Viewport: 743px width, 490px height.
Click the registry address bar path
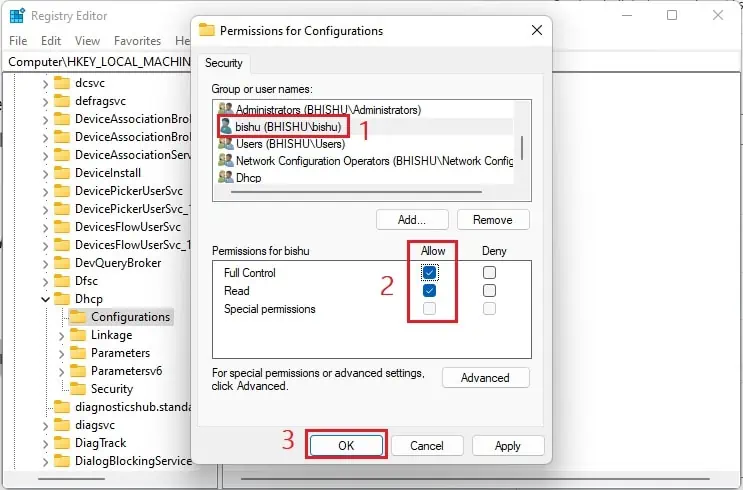(99, 62)
